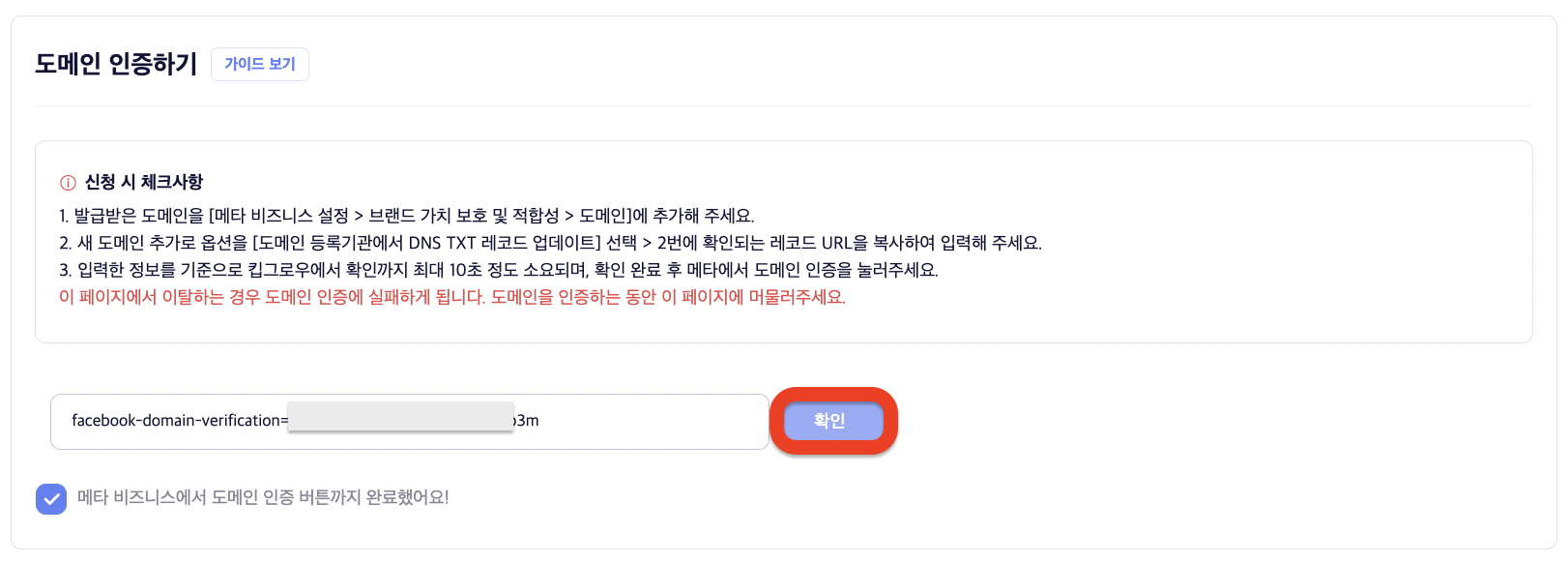Click the red info icon beside 신청 시 체크사항
Image resolution: width=1568 pixels, height=563 pixels.
tap(68, 183)
